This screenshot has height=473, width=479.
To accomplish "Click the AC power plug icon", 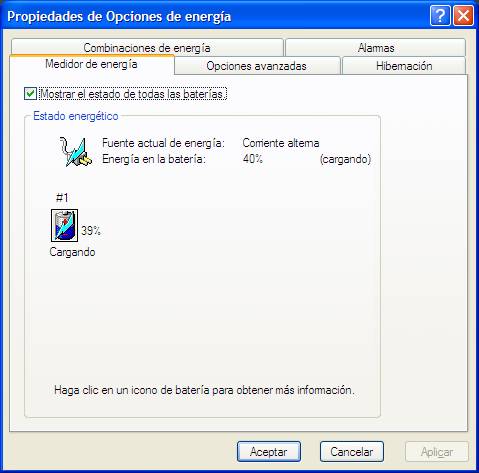I will click(x=75, y=152).
